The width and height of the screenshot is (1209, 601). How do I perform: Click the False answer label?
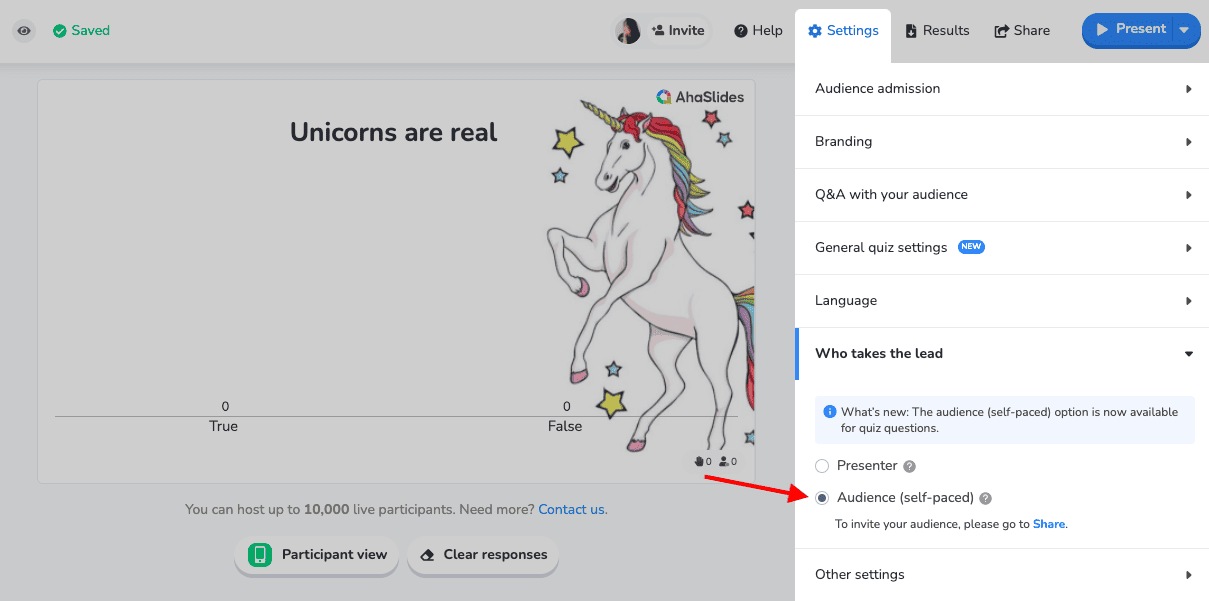tap(565, 426)
